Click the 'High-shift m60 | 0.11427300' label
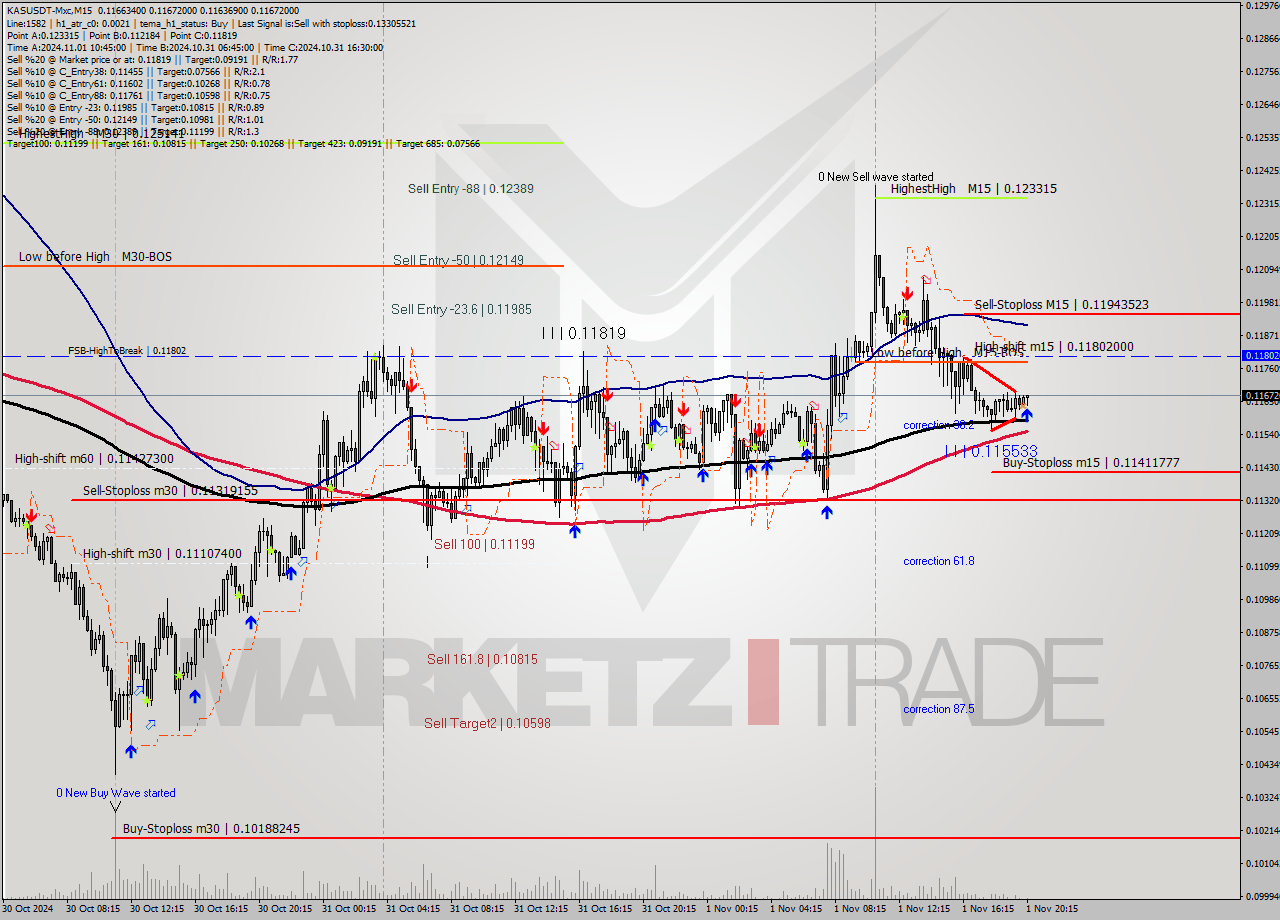The width and height of the screenshot is (1280, 920). pyautogui.click(x=94, y=459)
